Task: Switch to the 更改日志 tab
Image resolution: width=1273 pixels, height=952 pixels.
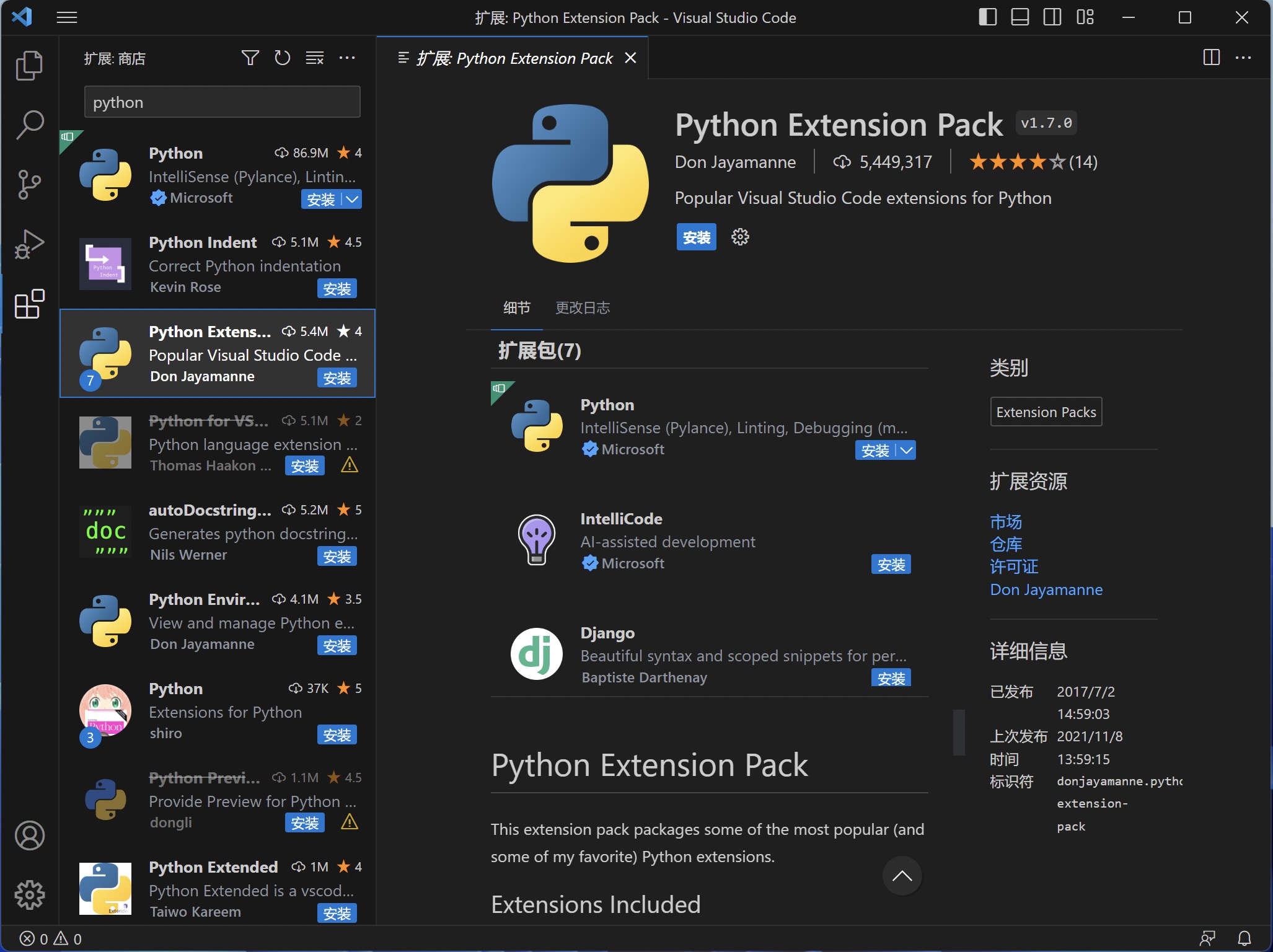Action: coord(583,308)
